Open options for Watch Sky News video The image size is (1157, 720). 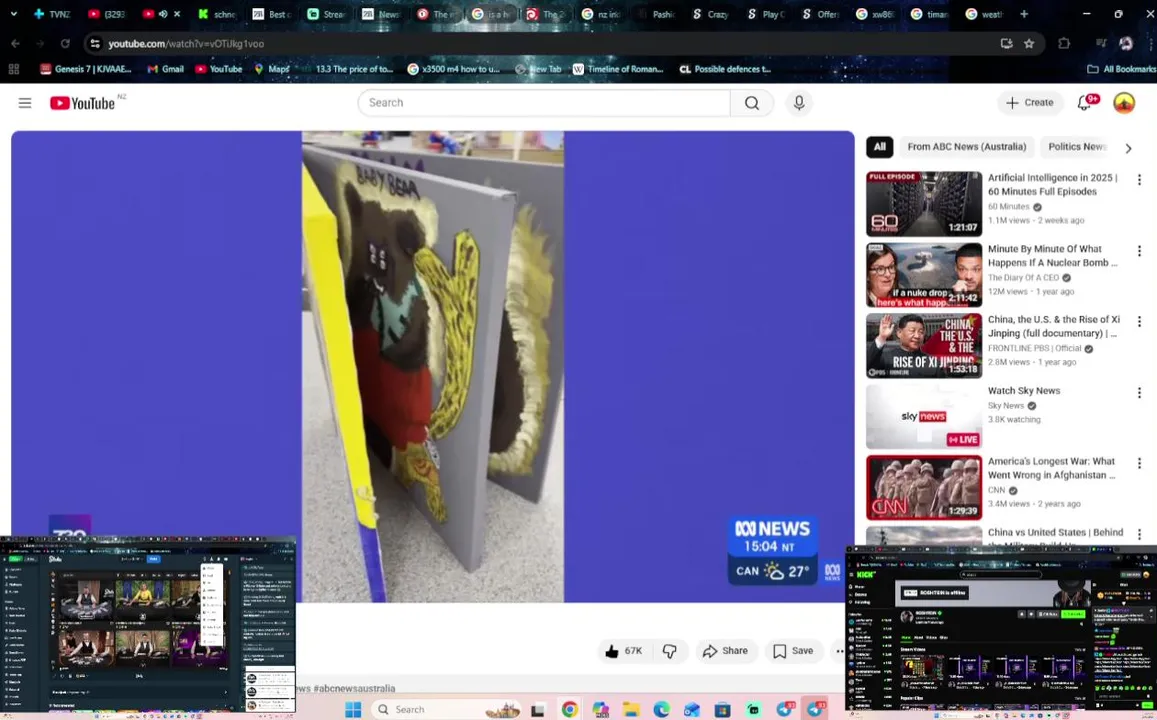pos(1139,392)
